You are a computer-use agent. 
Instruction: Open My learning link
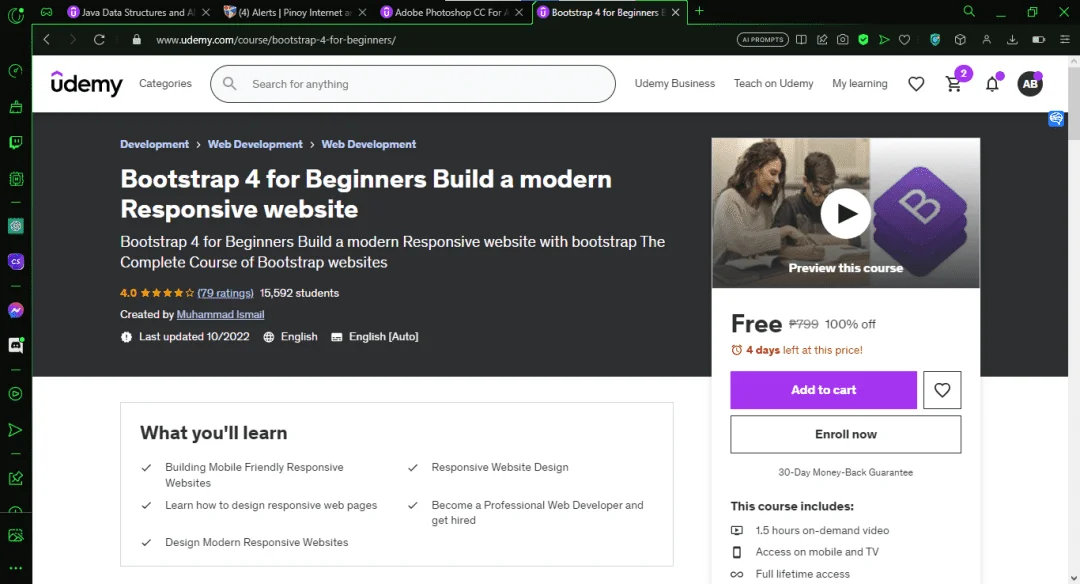[x=859, y=83]
